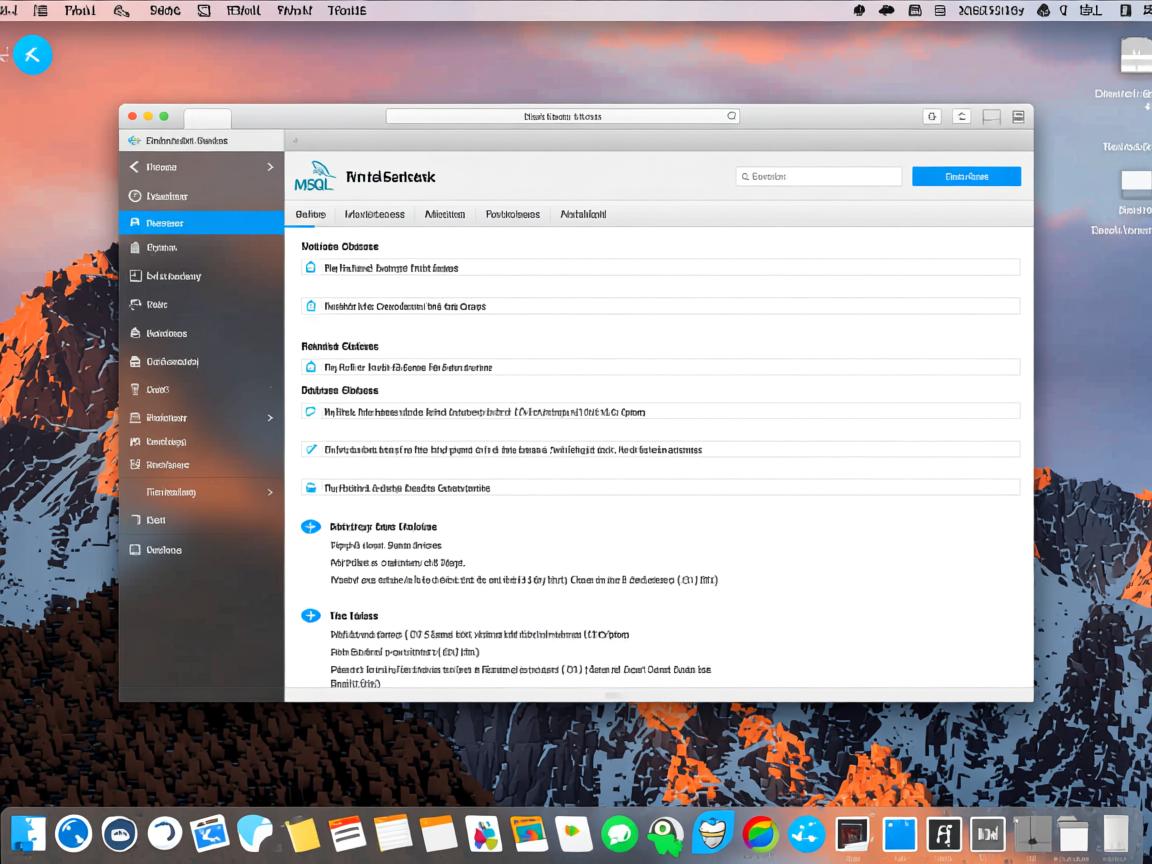Click the second blue plus circle icon
Screen dimensions: 1152x864
pyautogui.click(x=311, y=616)
